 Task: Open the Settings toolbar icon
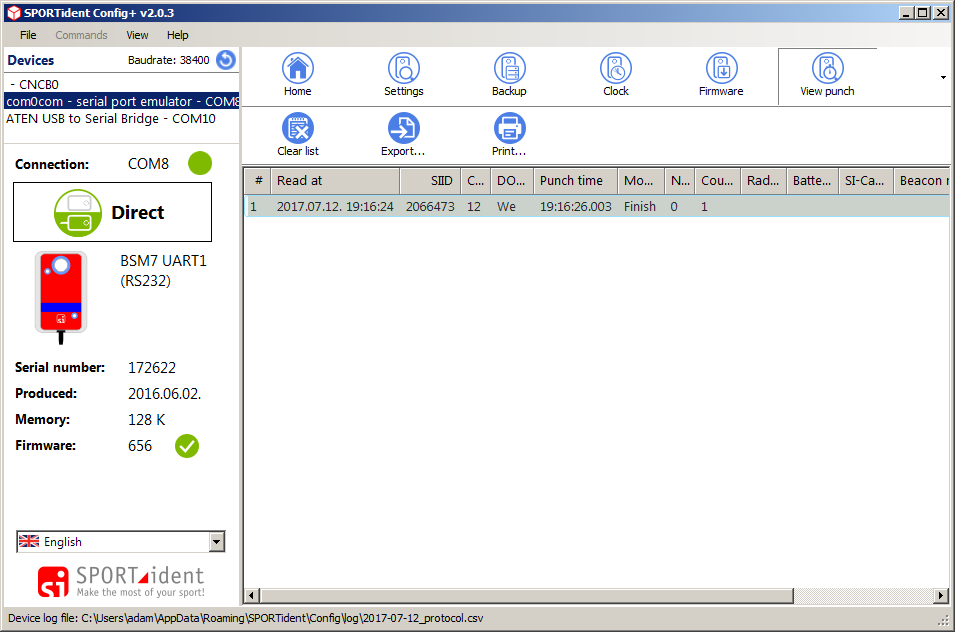coord(403,75)
